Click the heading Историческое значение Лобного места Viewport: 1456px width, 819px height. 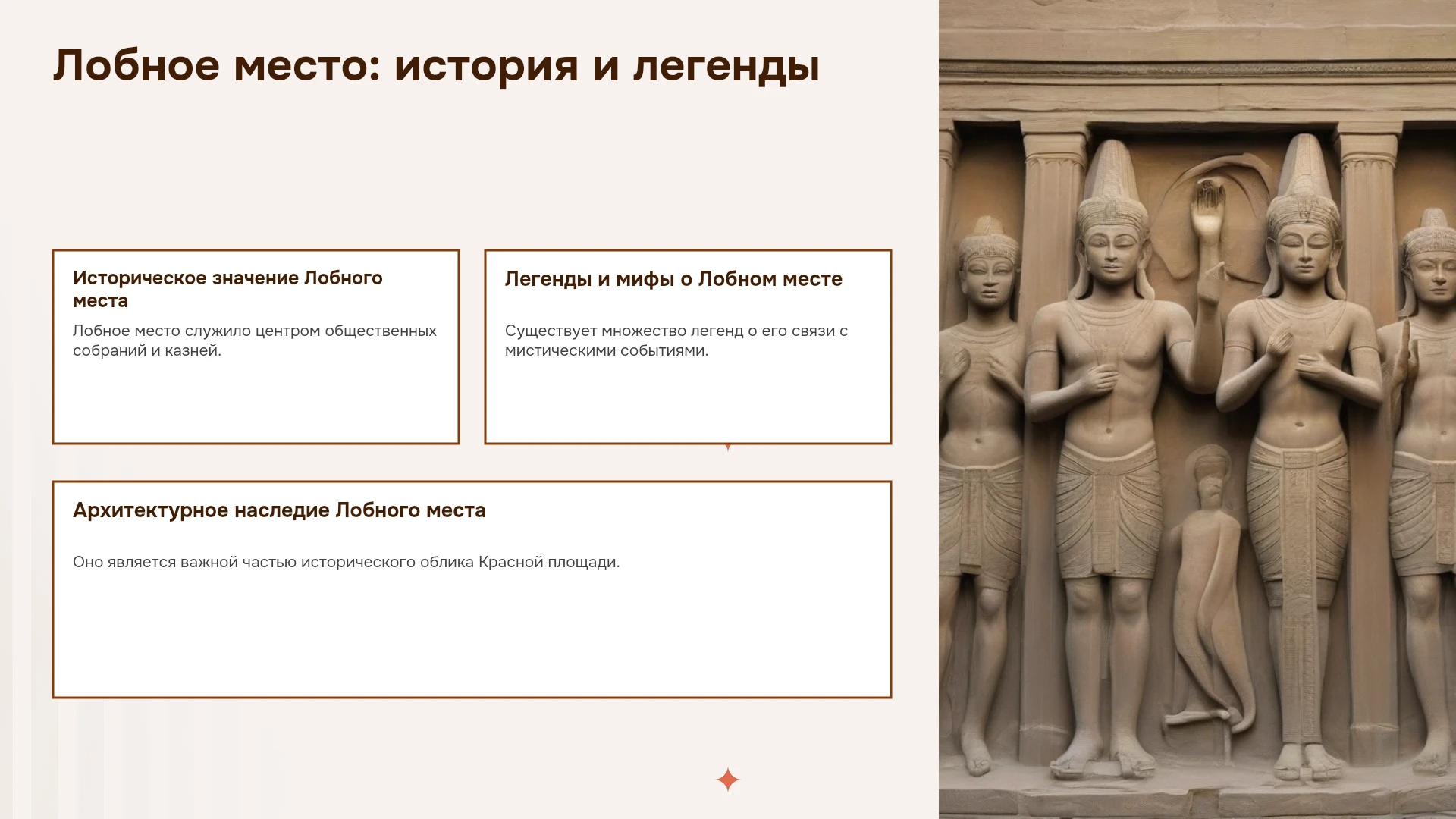(x=227, y=289)
